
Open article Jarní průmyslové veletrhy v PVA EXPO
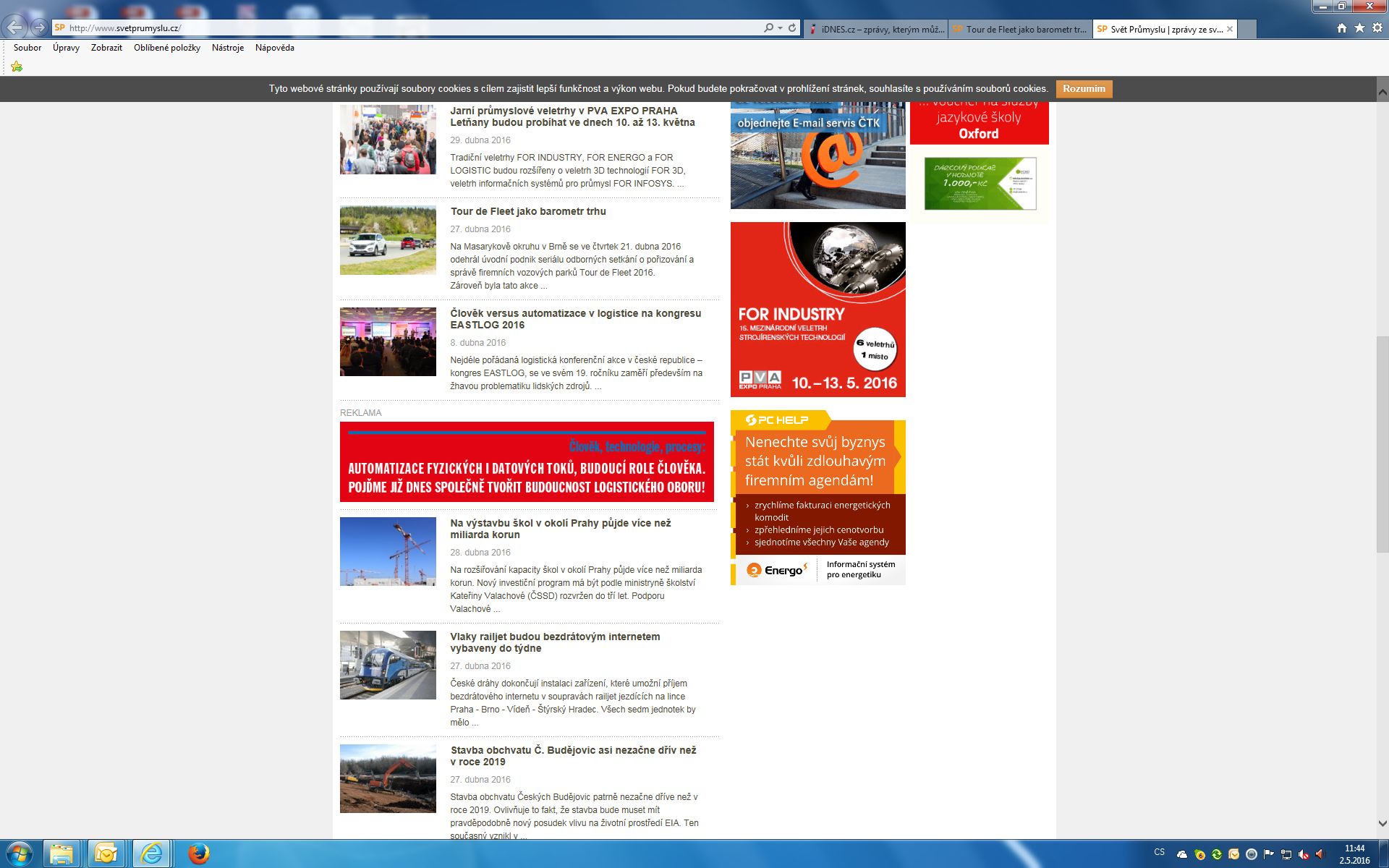pos(572,116)
